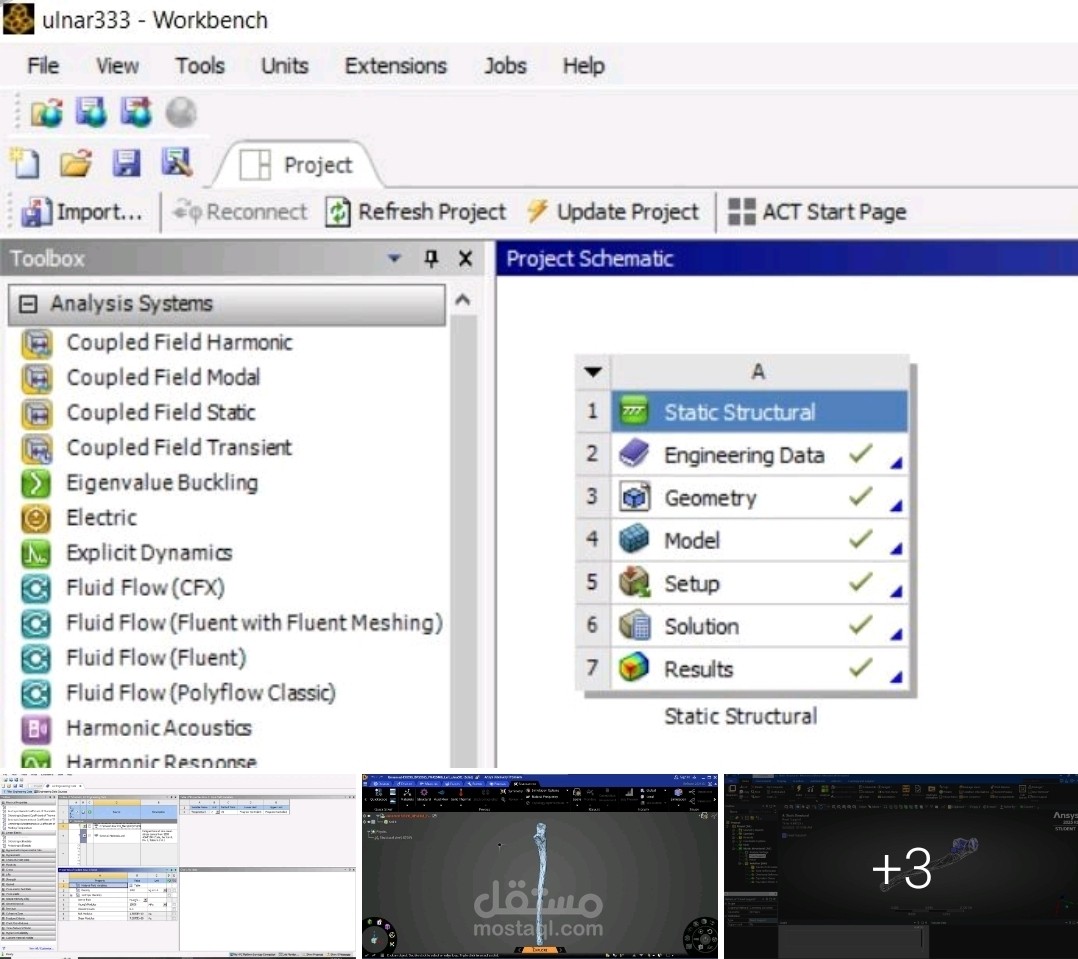This screenshot has height=959, width=1078.
Task: Select the Explicit Dynamics icon
Action: [36, 553]
